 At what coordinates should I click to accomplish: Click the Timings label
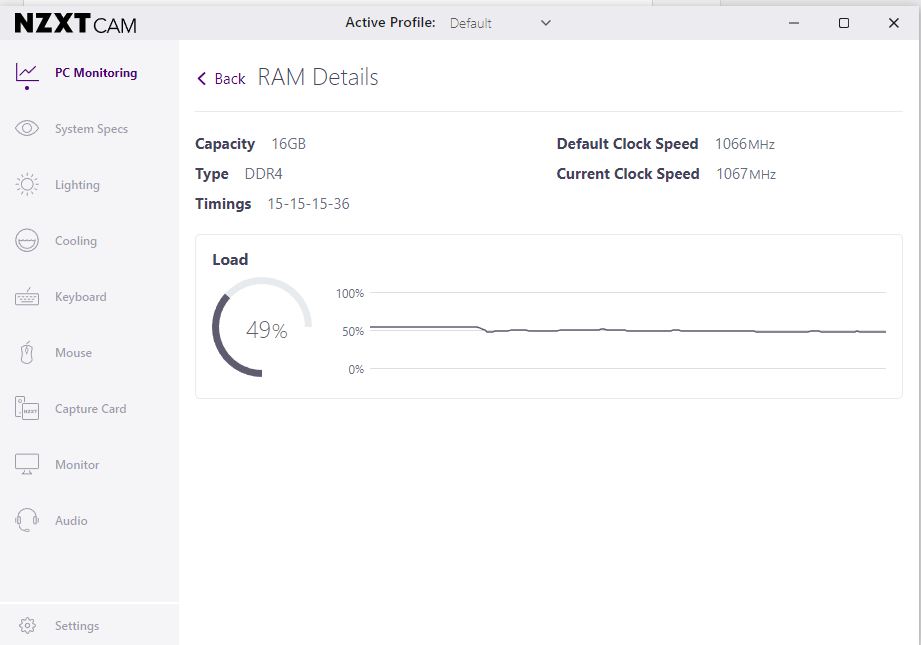pos(223,204)
